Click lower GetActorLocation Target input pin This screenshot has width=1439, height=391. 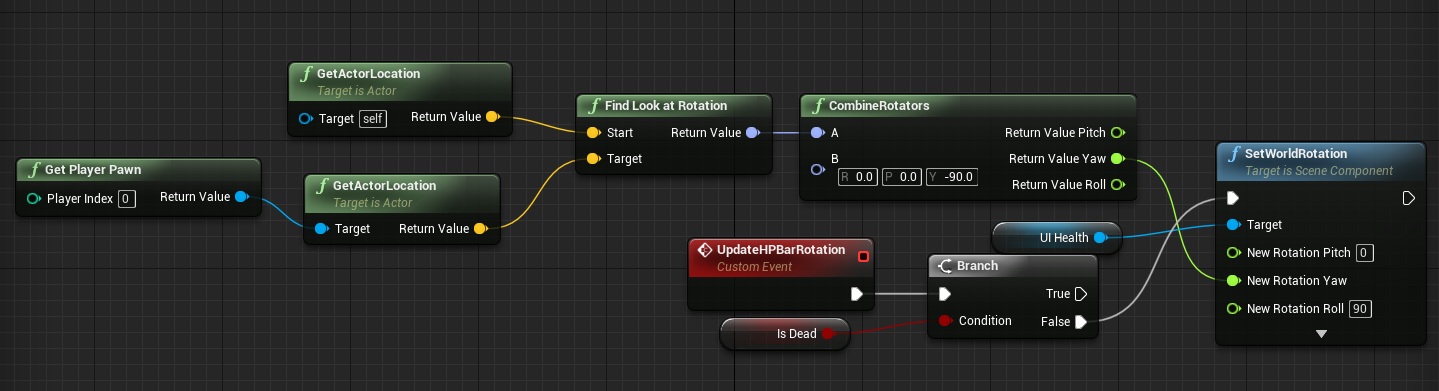[321, 229]
